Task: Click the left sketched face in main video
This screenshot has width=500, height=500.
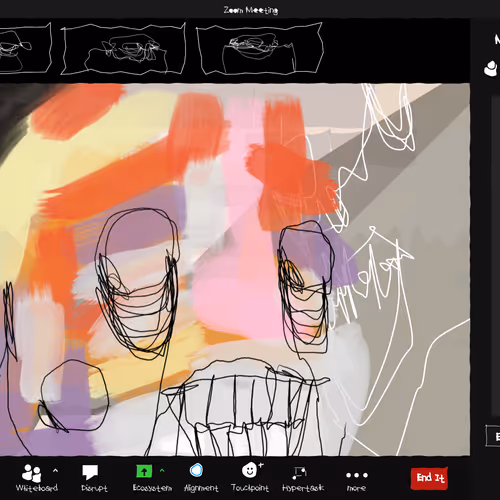Action: (x=137, y=283)
